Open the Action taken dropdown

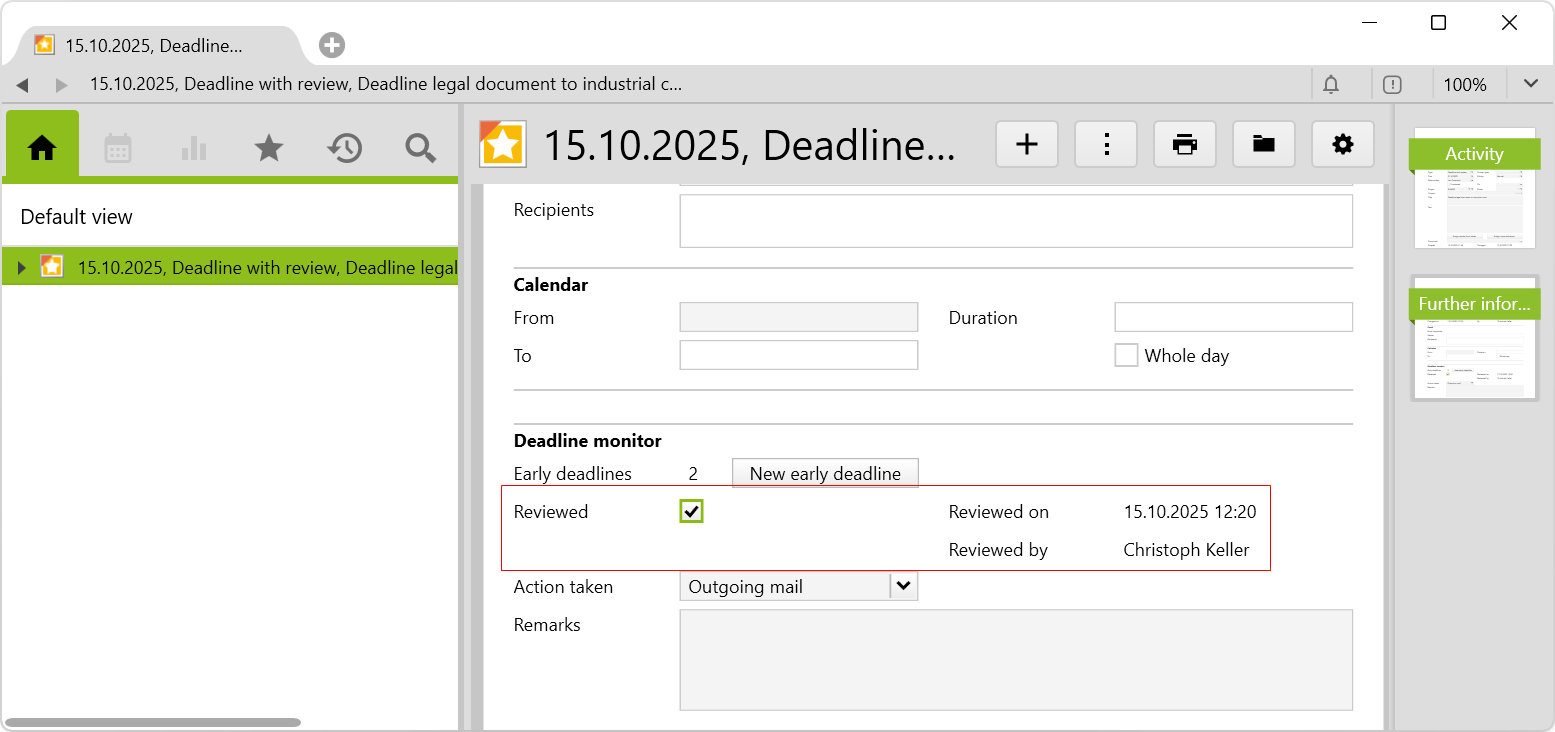[x=904, y=587]
